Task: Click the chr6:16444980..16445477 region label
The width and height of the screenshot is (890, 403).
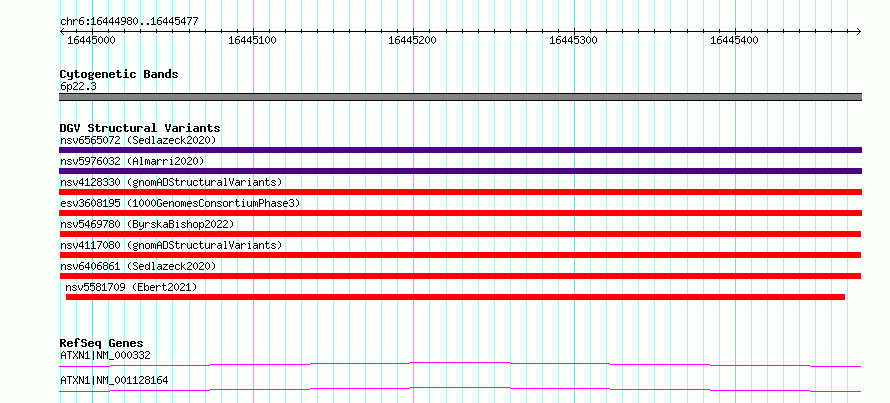Action: (129, 21)
